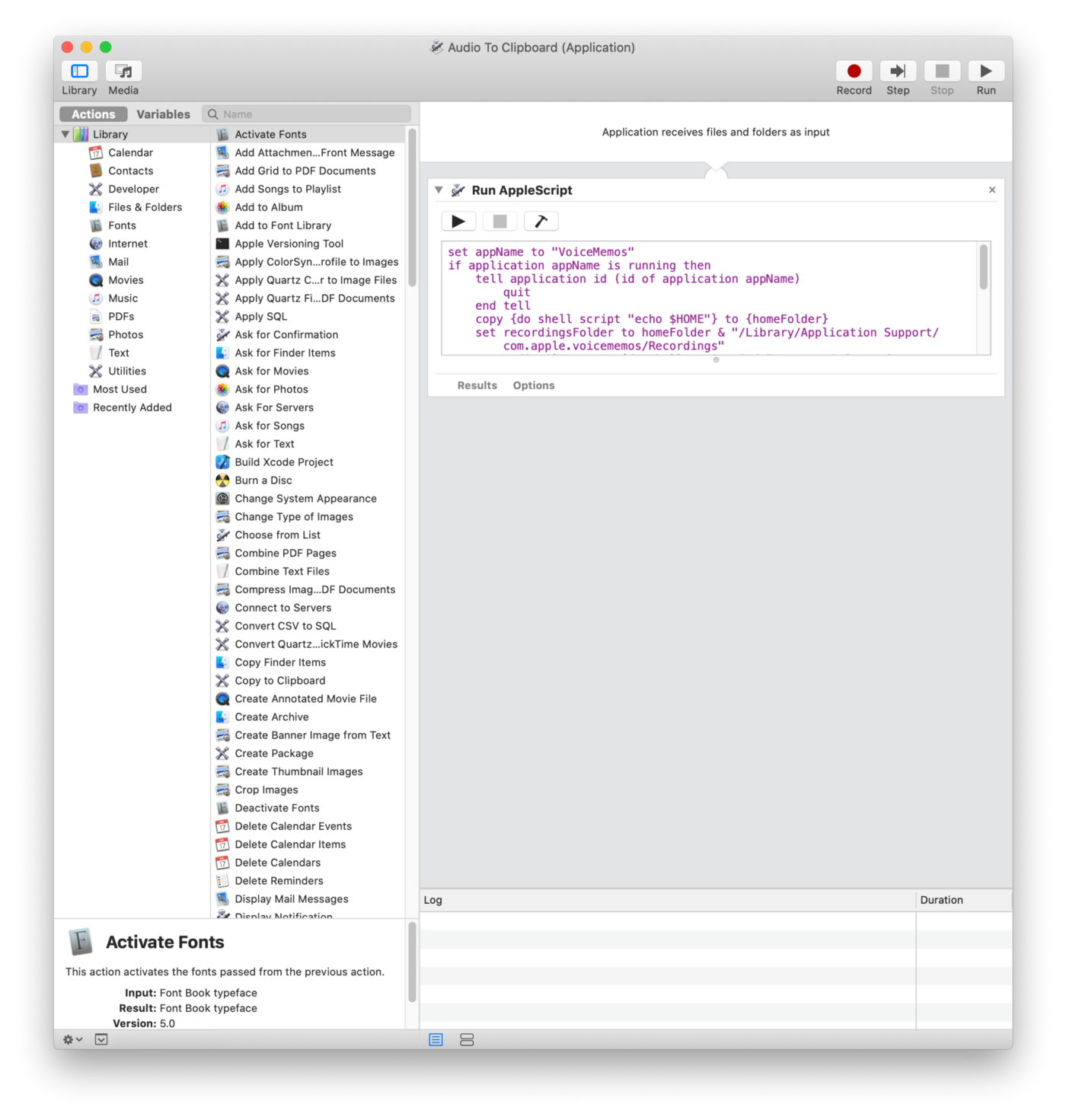
Task: Toggle the Library panel toolbar button
Action: 79,71
